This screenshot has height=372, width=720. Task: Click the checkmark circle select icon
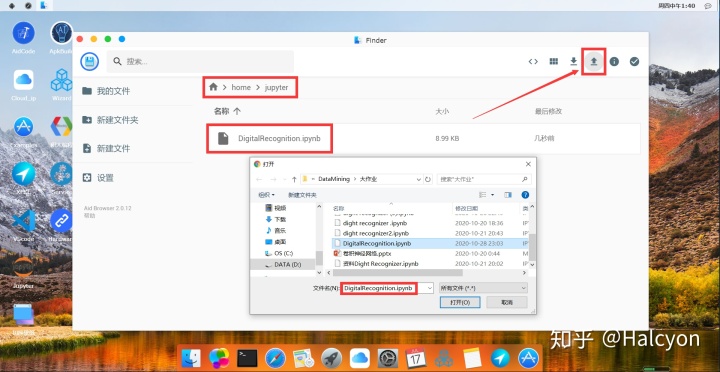[x=634, y=62]
